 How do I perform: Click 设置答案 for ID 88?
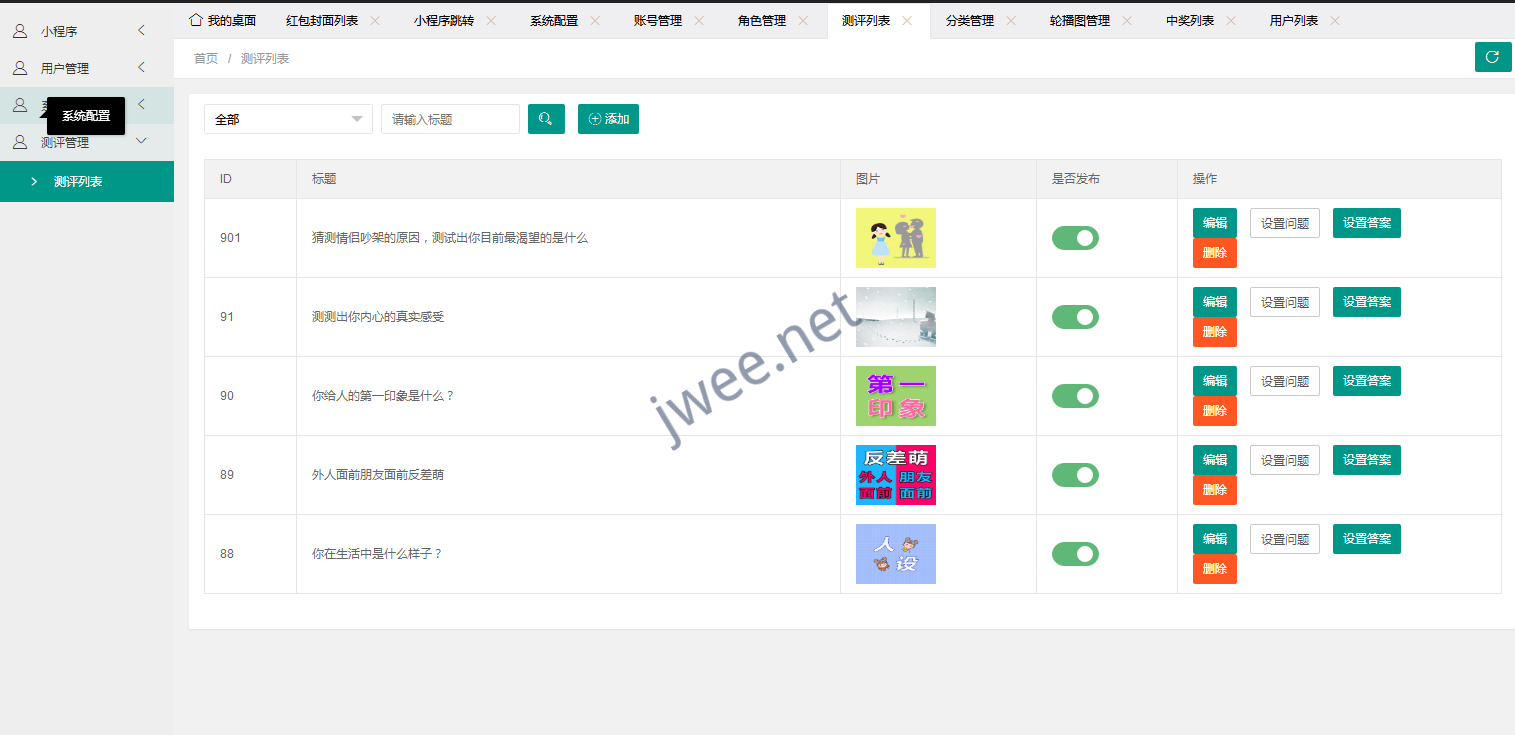pos(1367,539)
